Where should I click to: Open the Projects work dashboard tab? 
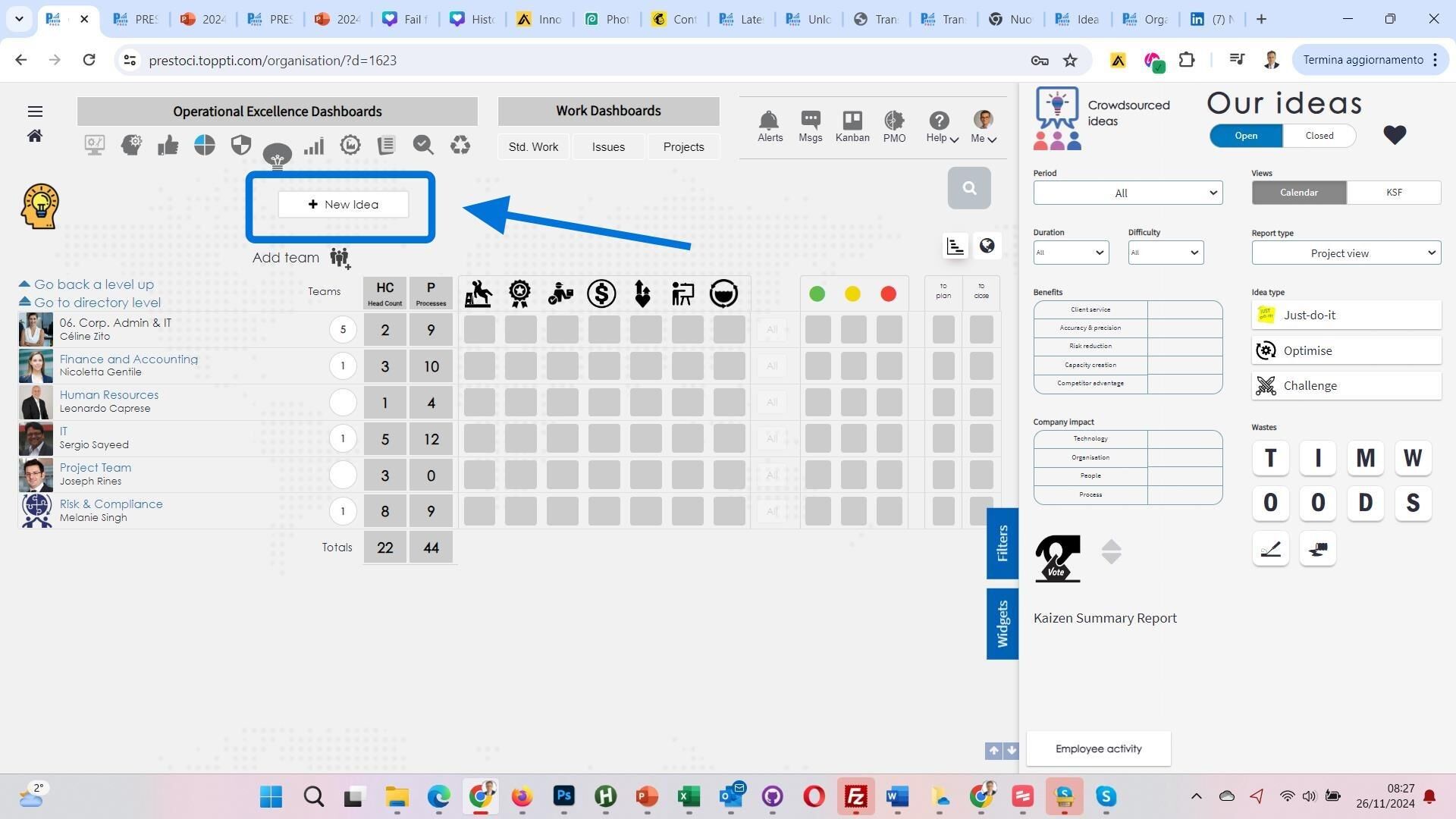682,147
